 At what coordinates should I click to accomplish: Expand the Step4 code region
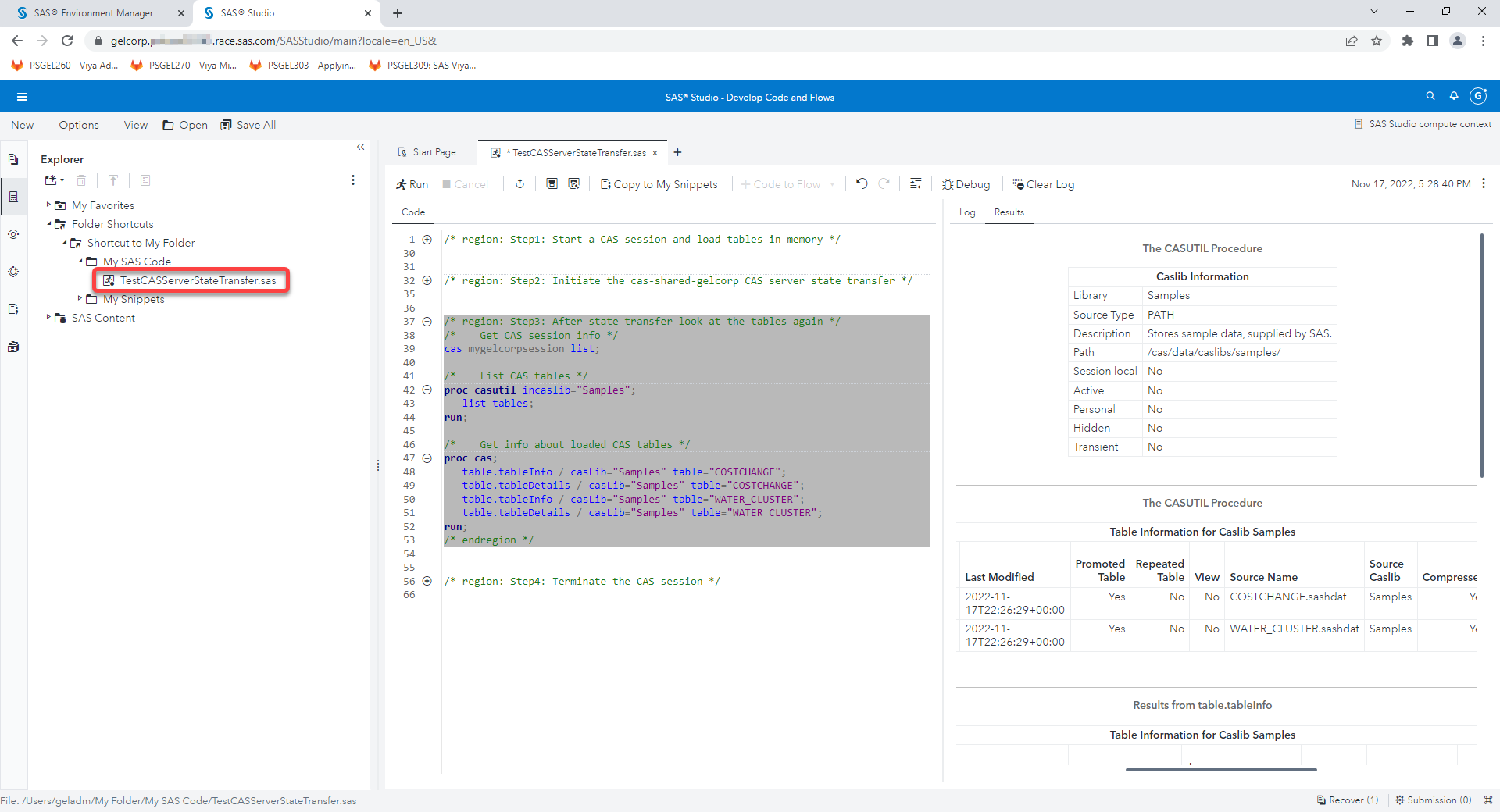[x=427, y=581]
